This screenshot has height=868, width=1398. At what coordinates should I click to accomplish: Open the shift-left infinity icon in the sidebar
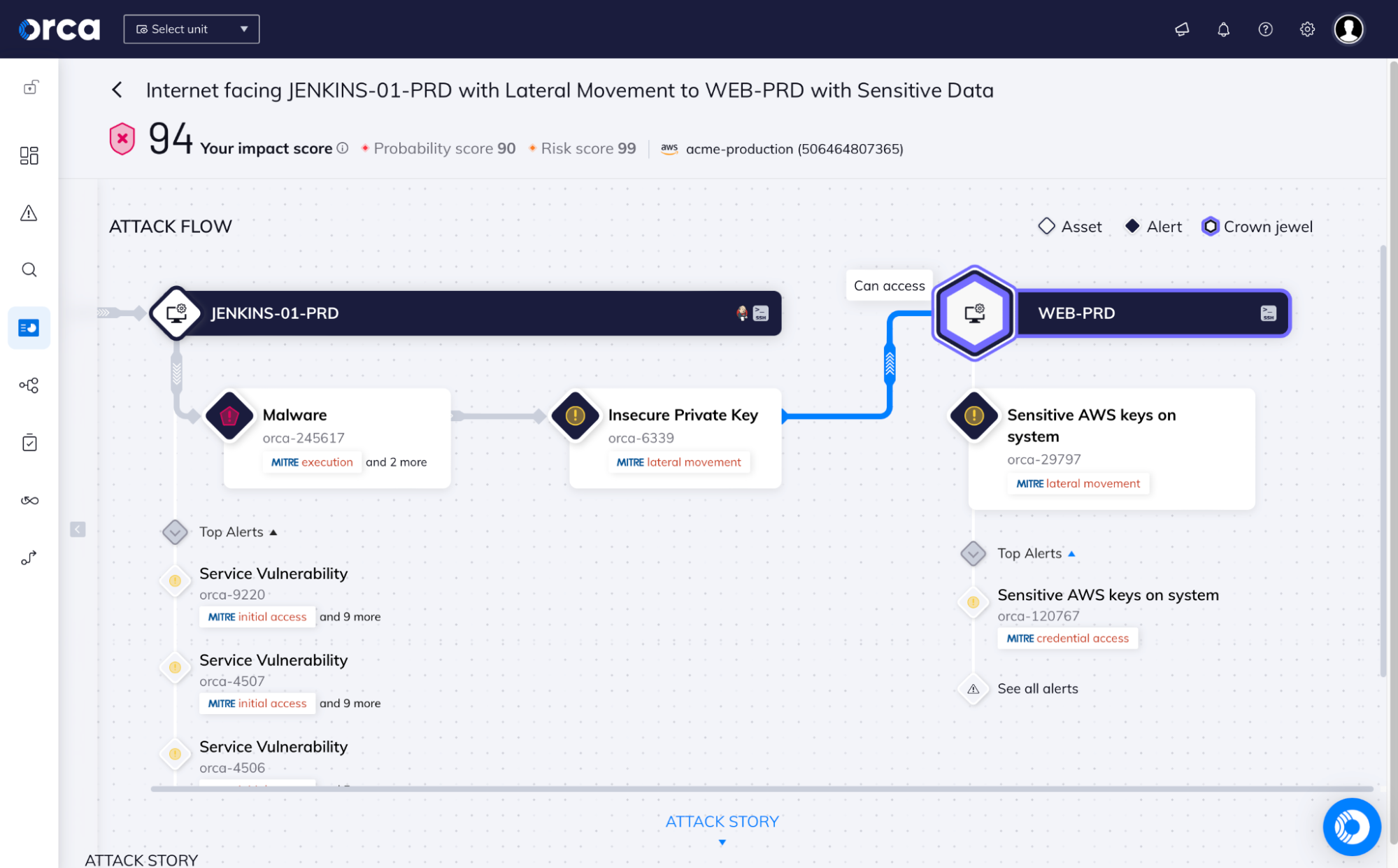[x=29, y=499]
